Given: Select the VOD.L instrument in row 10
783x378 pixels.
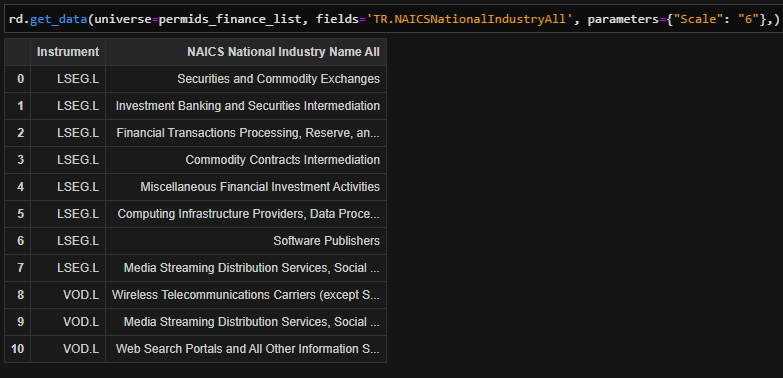Looking at the screenshot, I should [68, 349].
